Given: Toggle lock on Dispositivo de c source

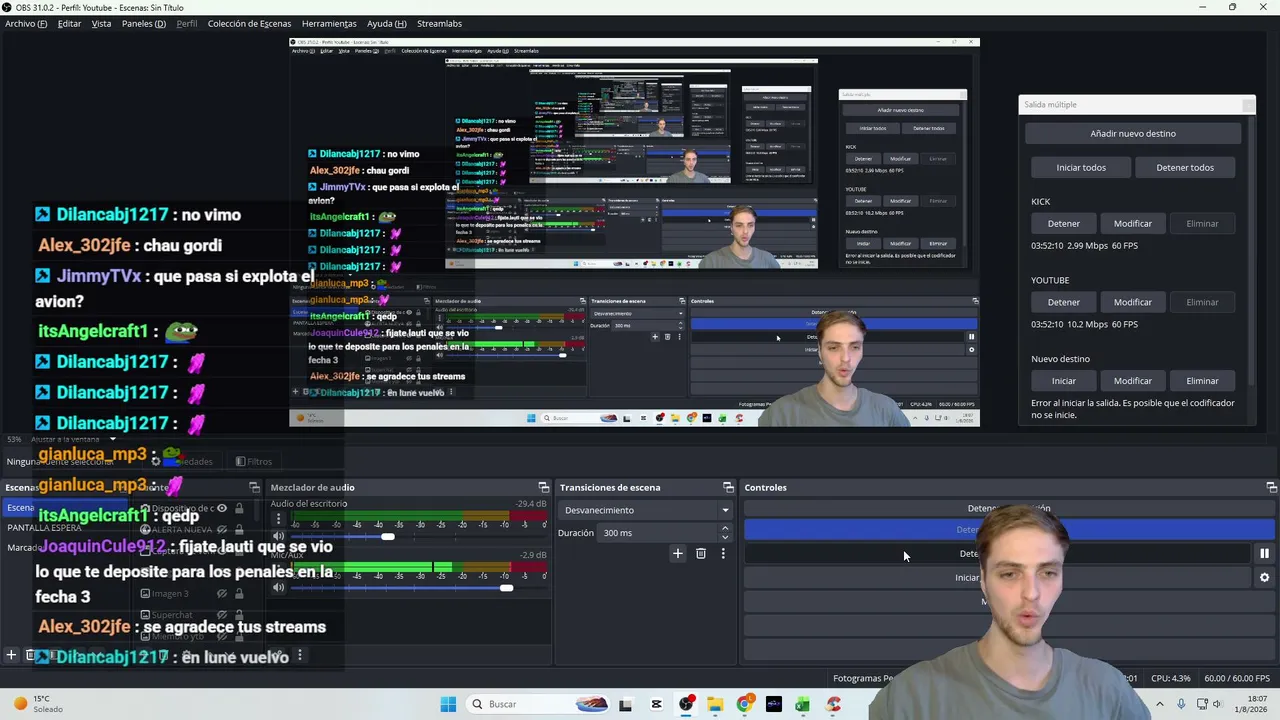Looking at the screenshot, I should pyautogui.click(x=238, y=509).
